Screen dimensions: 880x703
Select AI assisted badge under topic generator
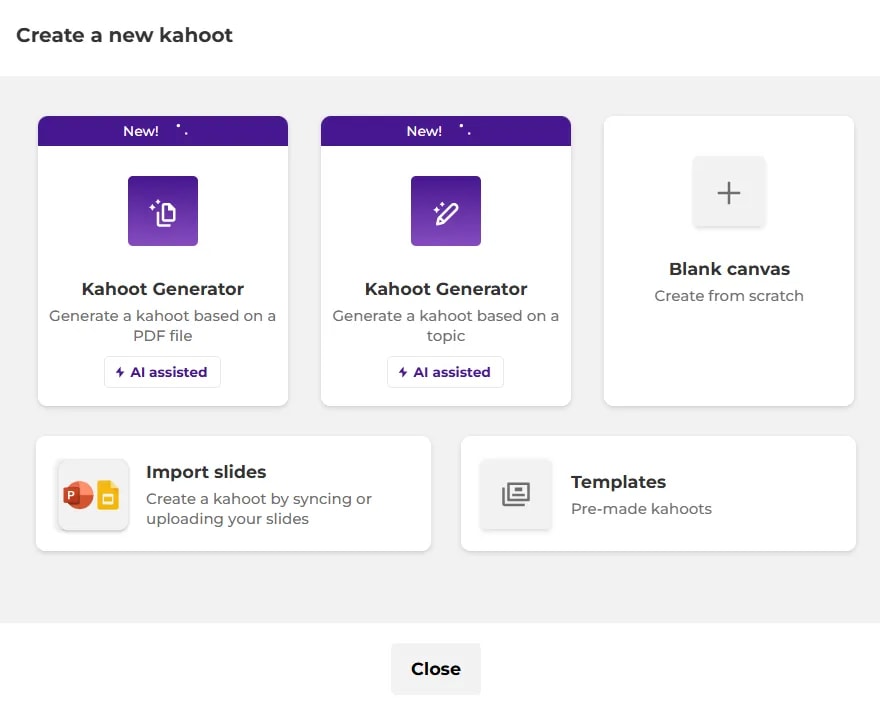click(x=445, y=372)
